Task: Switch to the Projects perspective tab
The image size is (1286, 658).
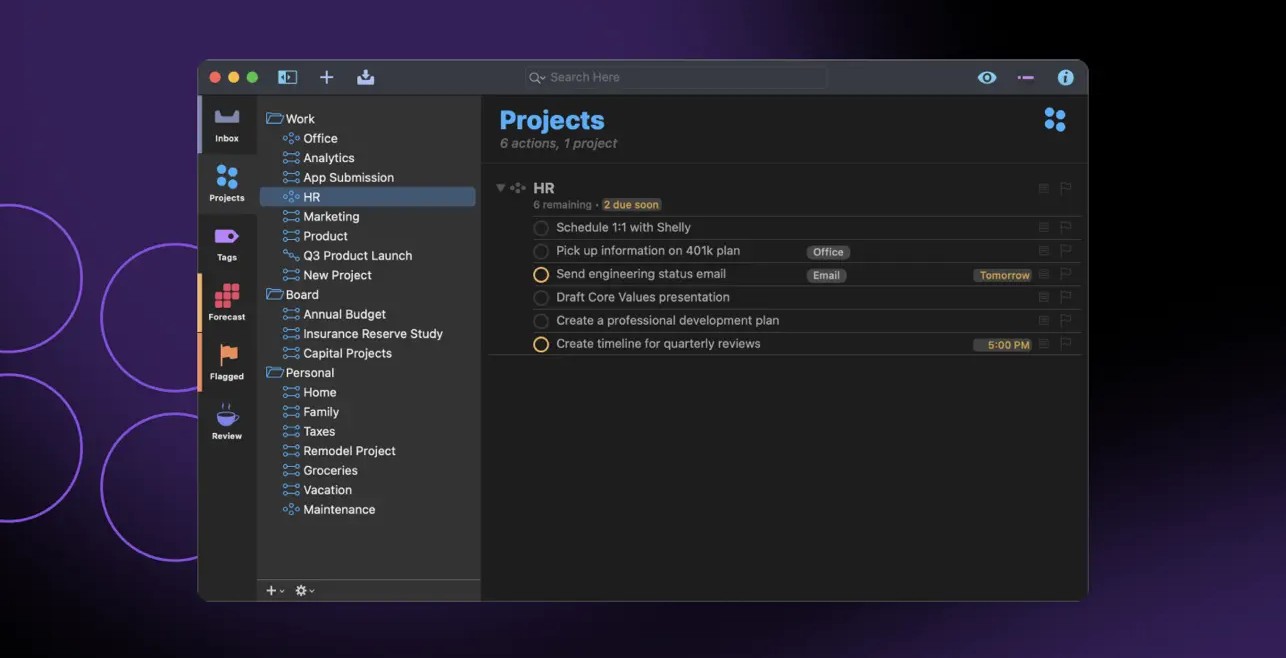Action: click(227, 184)
